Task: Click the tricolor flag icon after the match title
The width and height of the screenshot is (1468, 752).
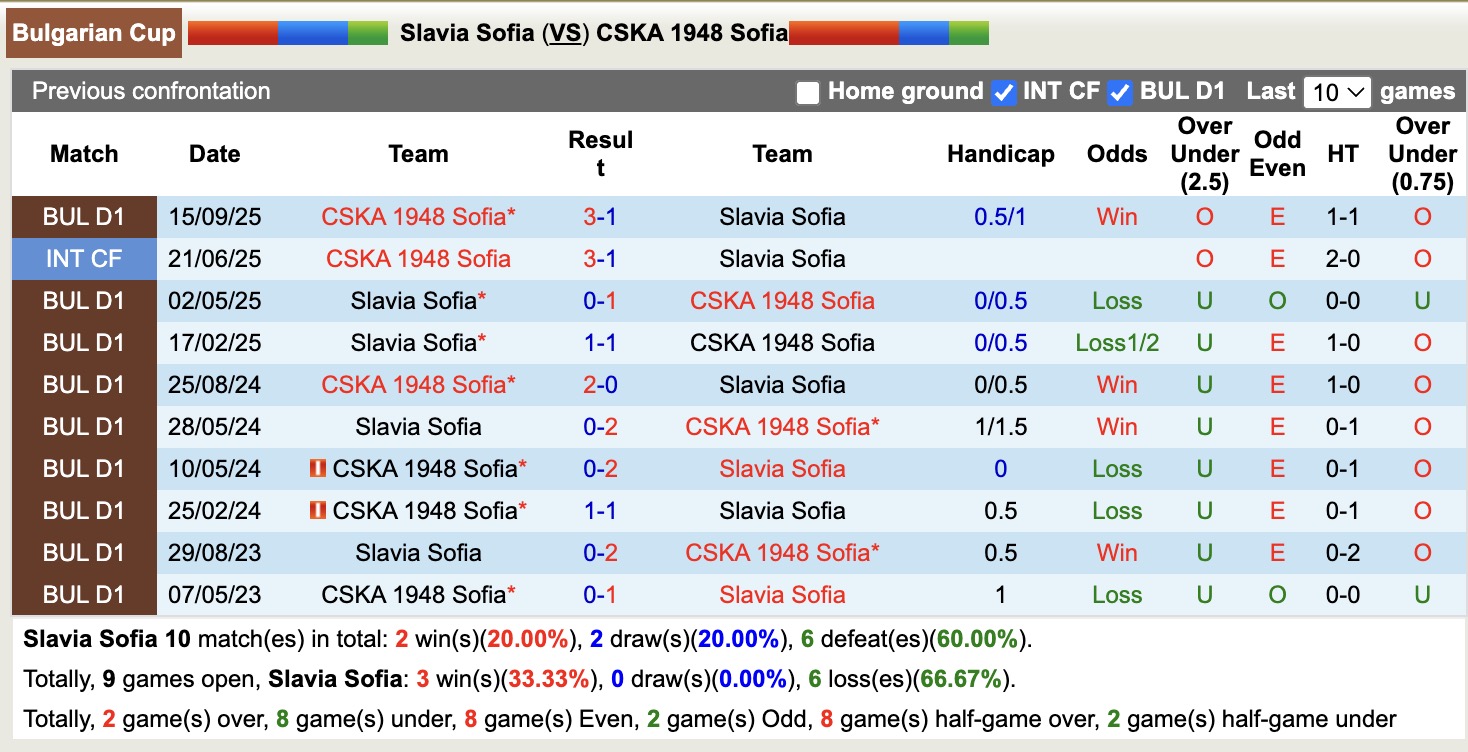Action: [887, 31]
